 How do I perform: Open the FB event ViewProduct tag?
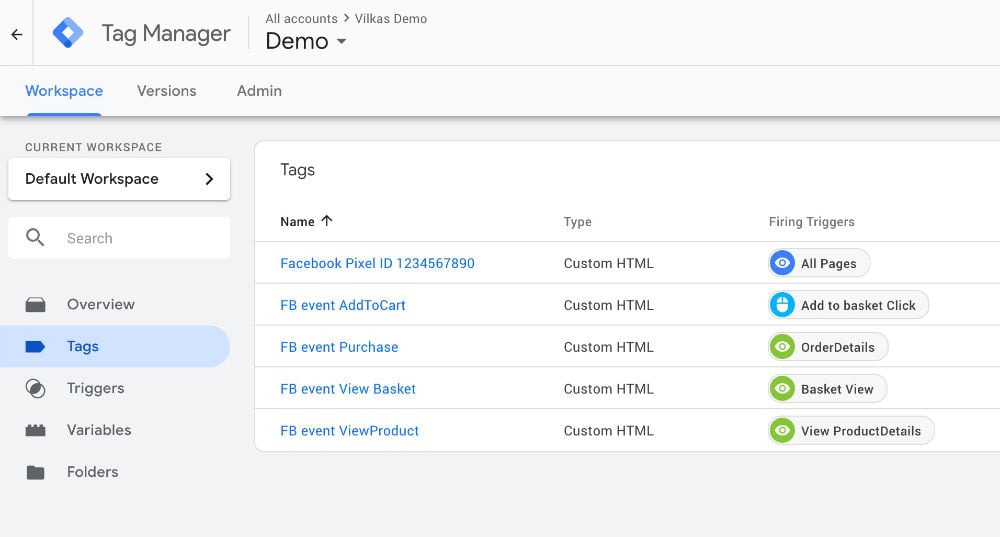349,431
